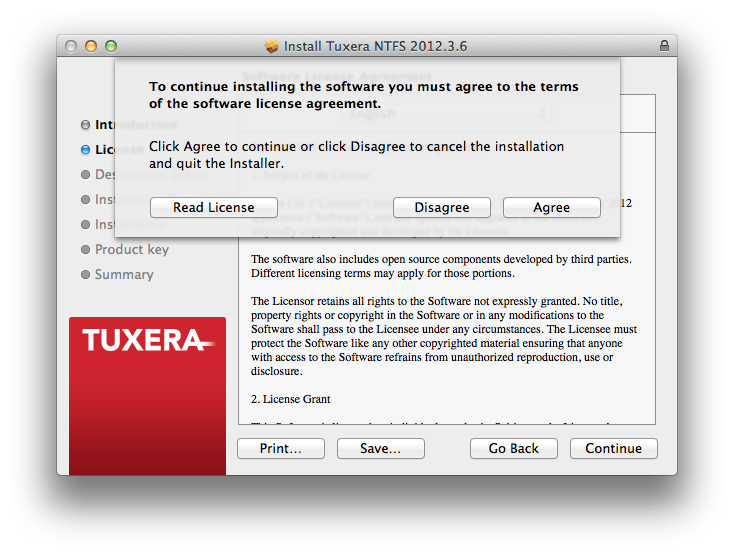Save the license using Save… button
Screen dimensions: 734x554
[x=380, y=449]
